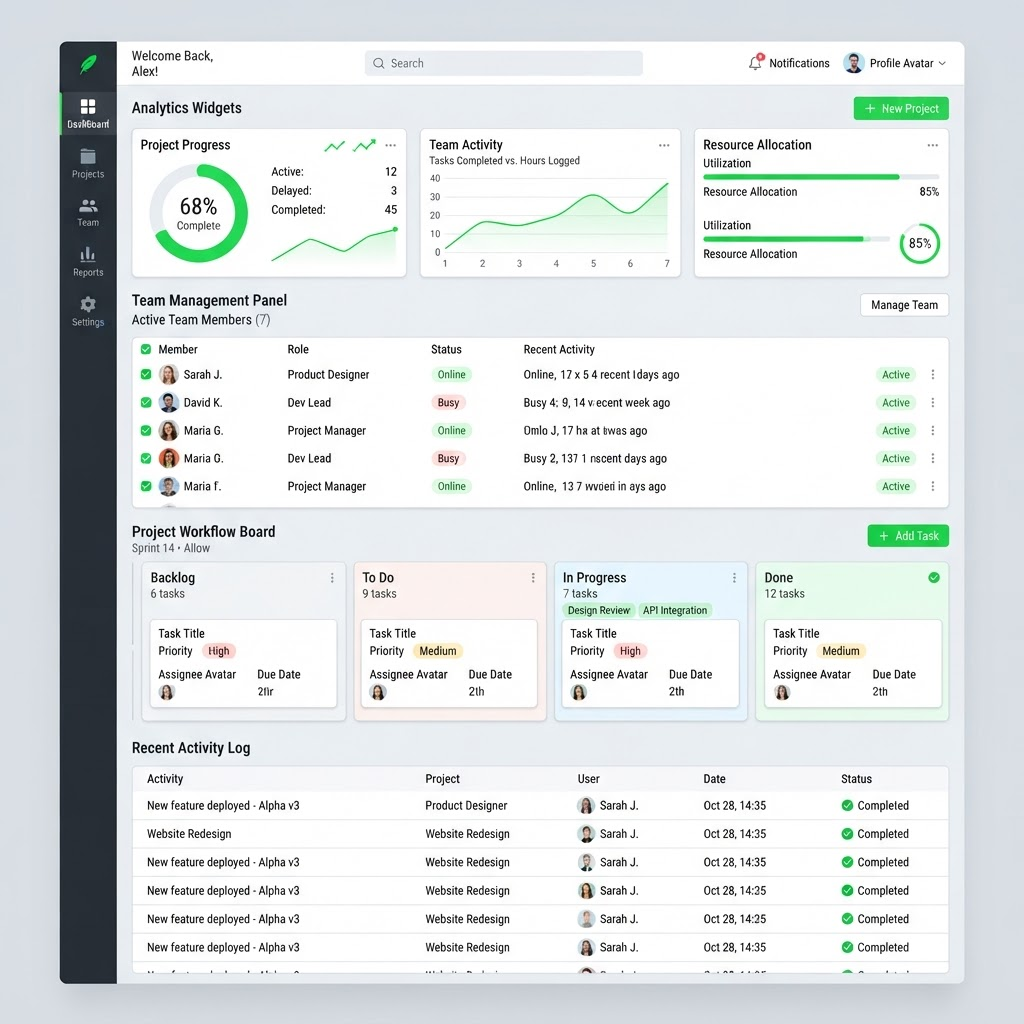Click the Role column header
Viewport: 1024px width, 1024px height.
point(298,349)
